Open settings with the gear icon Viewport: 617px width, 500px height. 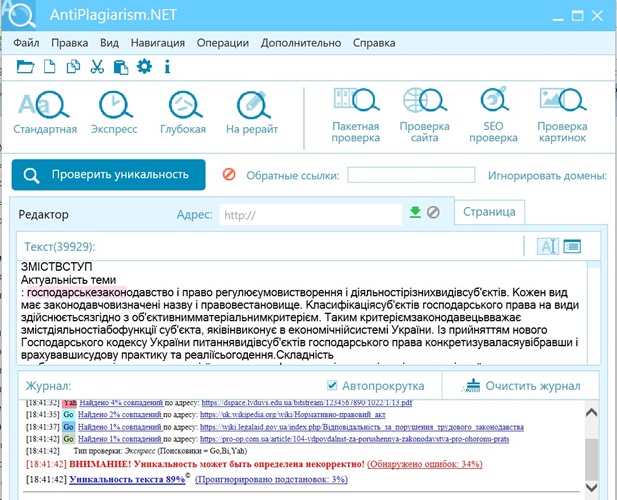pyautogui.click(x=144, y=66)
